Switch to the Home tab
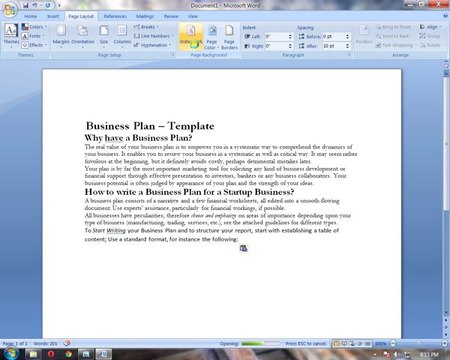Screen dimensions: 450x360 pyautogui.click(x=30, y=16)
